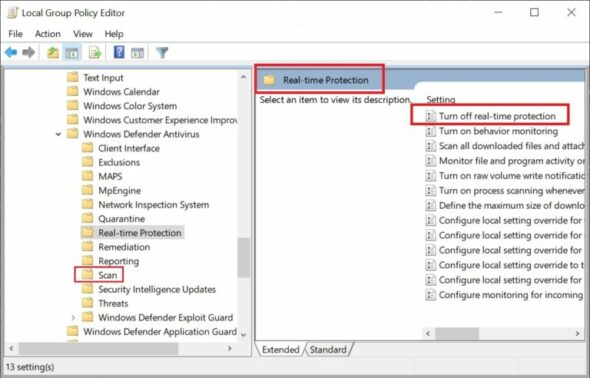Viewport: 590px width, 378px height.
Task: Select the Windows Color System folder
Action: (122, 106)
